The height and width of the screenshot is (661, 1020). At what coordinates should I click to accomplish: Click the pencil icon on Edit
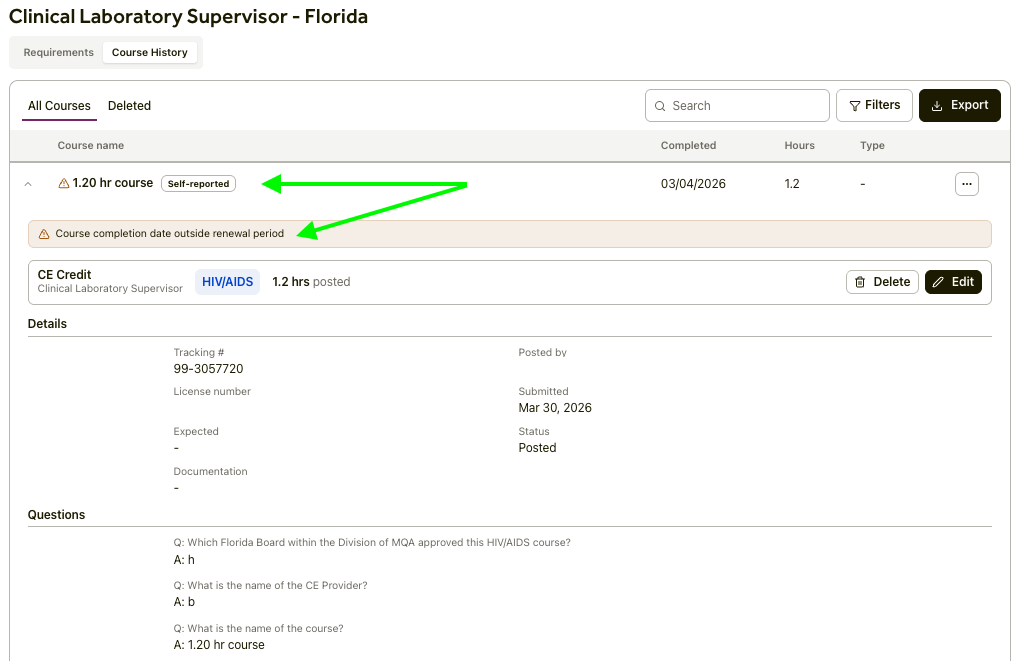click(938, 282)
